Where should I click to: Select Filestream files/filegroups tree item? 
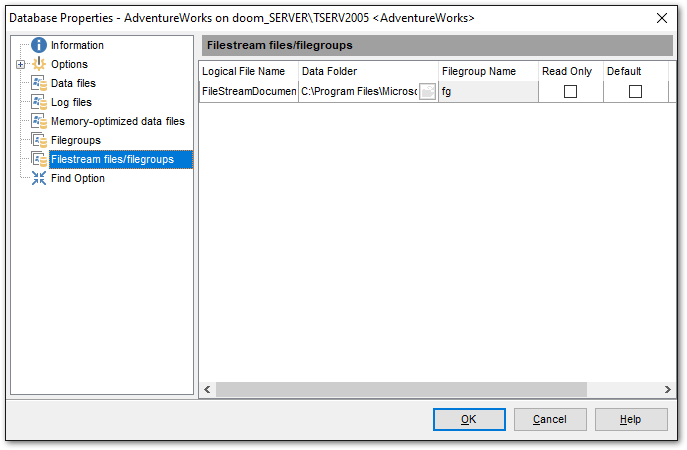tap(112, 159)
